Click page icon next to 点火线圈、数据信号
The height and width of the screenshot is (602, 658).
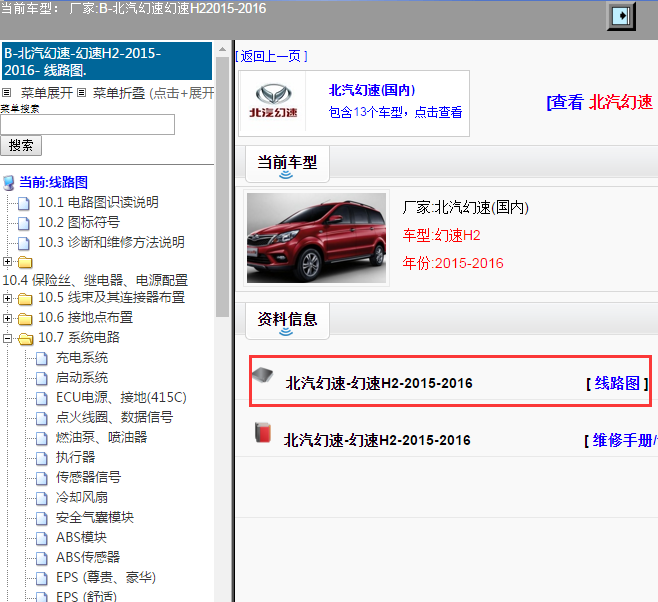pos(41,418)
